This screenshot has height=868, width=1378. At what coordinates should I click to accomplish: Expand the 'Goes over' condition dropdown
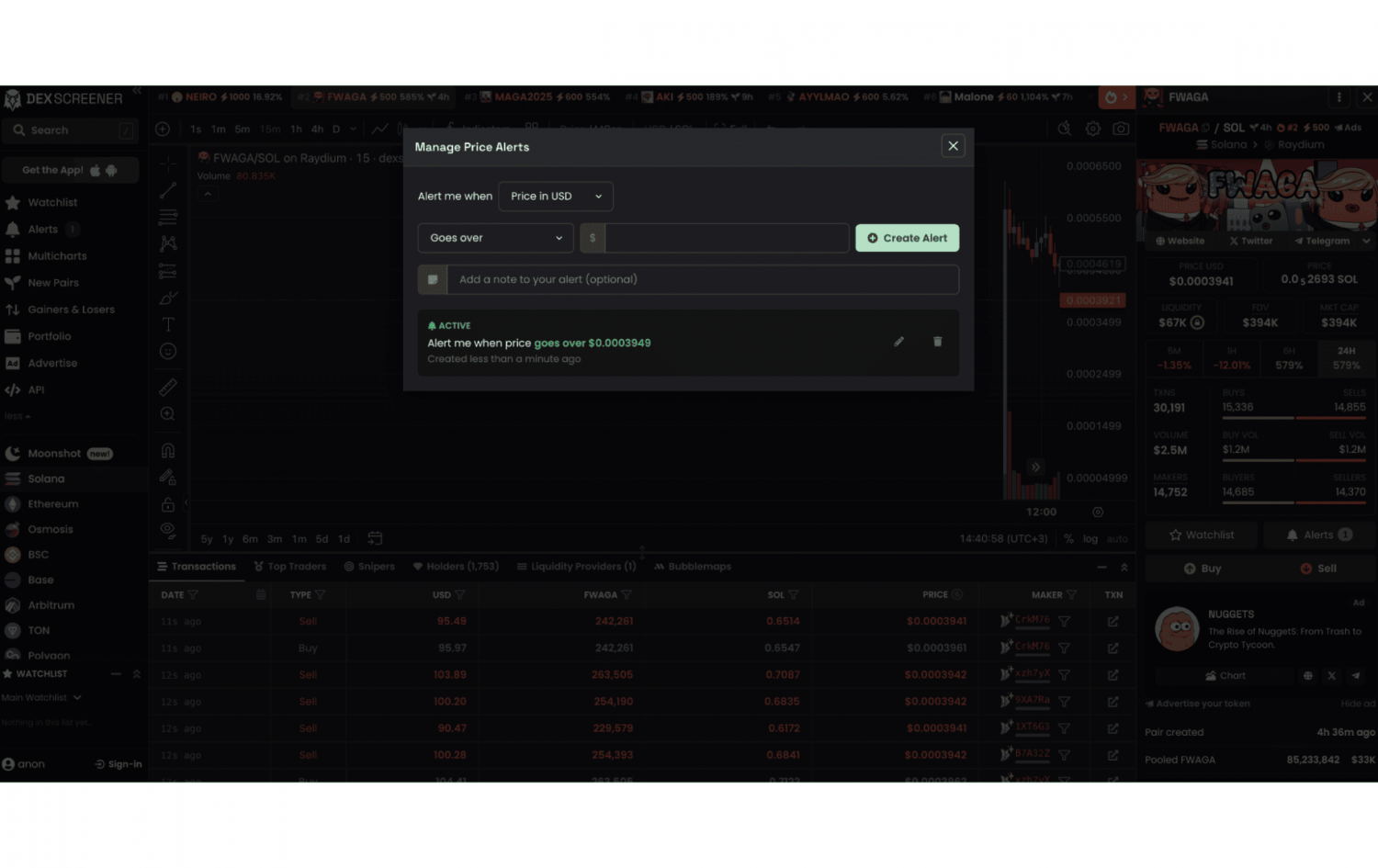click(x=495, y=238)
